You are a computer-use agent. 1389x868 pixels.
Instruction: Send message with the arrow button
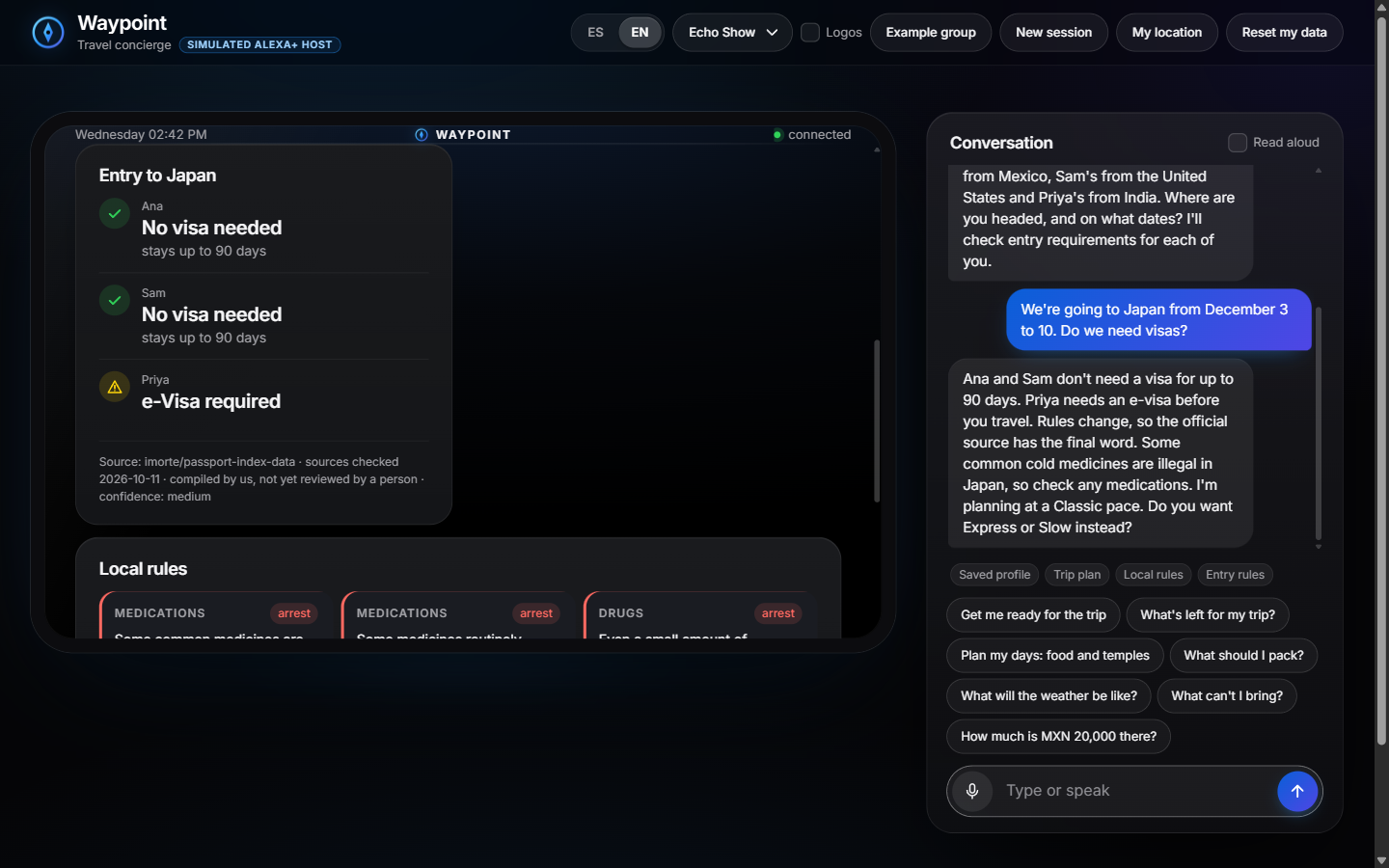click(1297, 791)
